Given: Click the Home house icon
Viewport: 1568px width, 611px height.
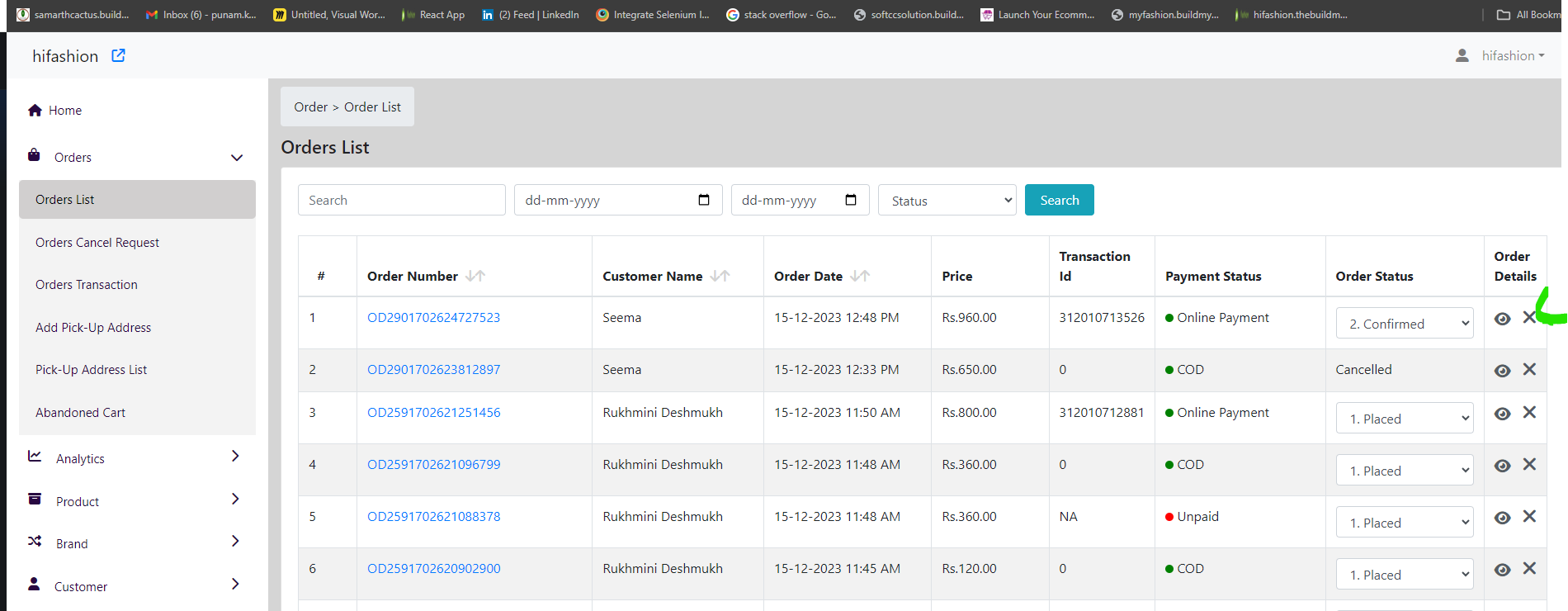Looking at the screenshot, I should pyautogui.click(x=35, y=110).
